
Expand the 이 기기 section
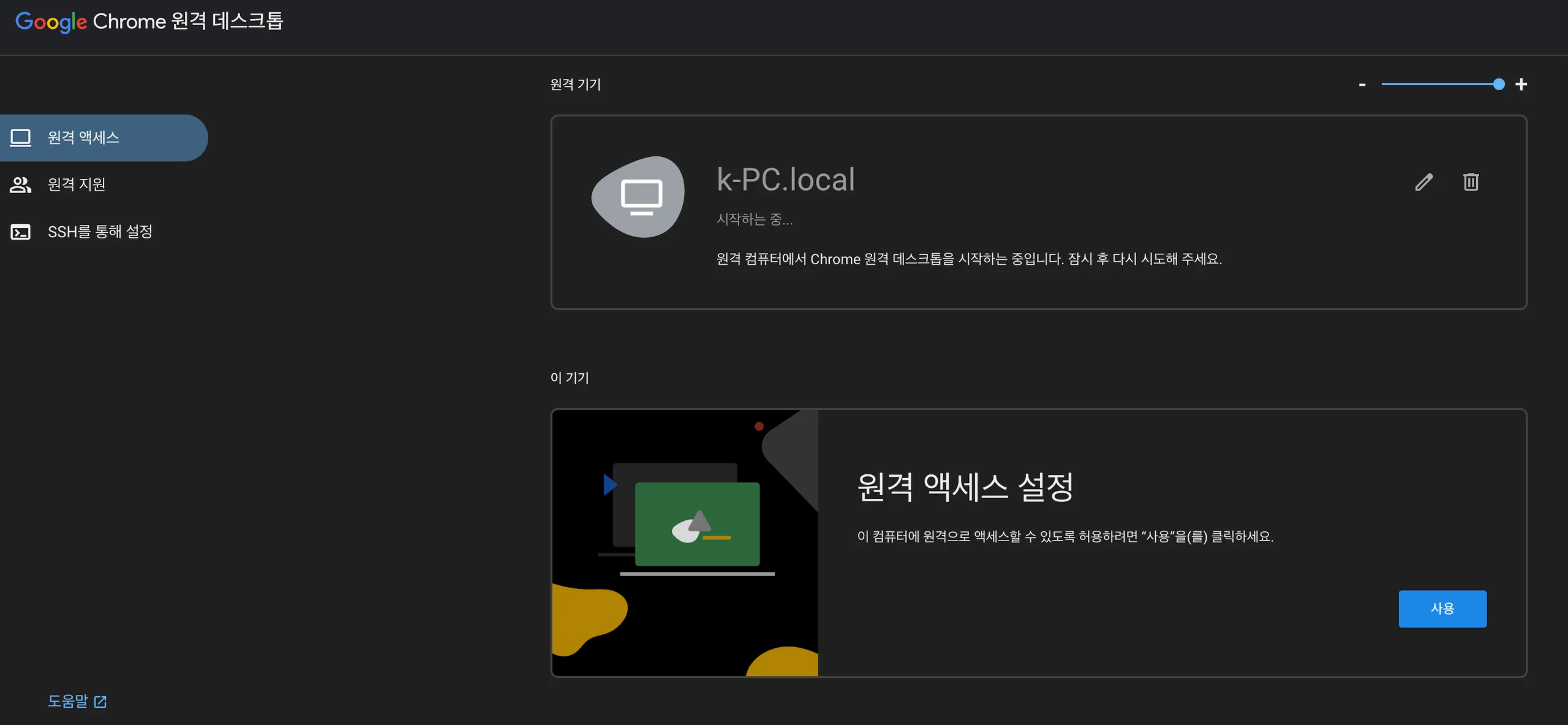pos(569,378)
